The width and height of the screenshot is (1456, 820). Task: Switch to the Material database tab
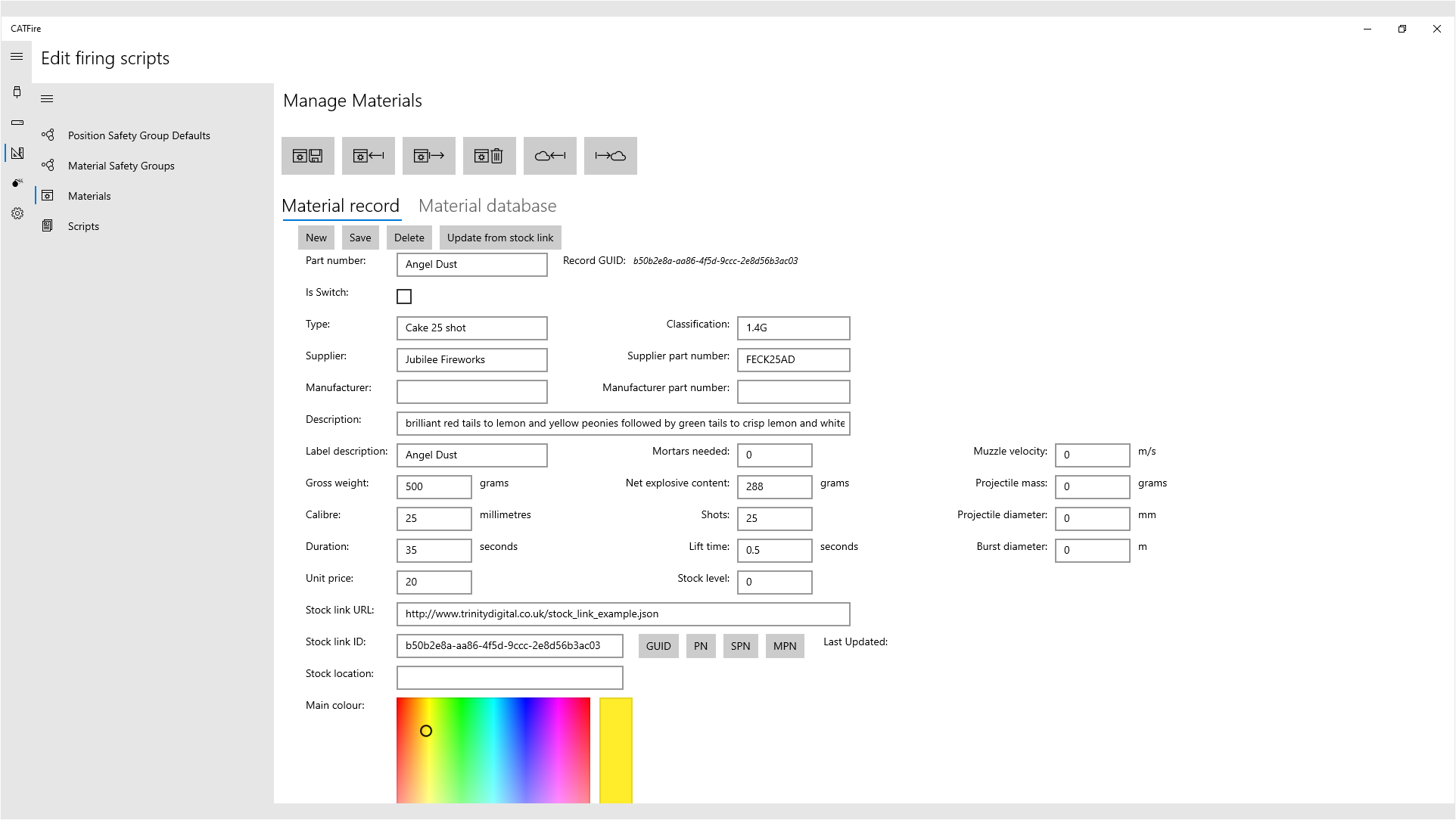(487, 206)
